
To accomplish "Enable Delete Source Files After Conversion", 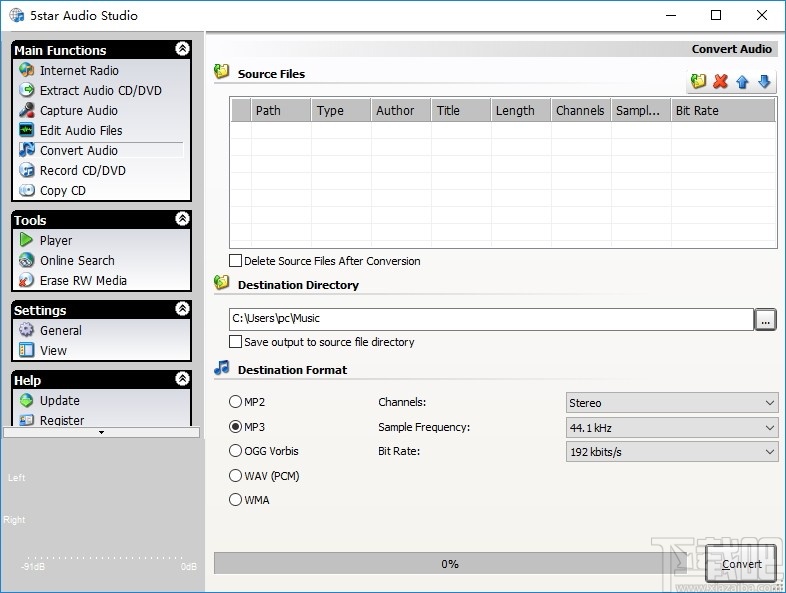I will [236, 261].
